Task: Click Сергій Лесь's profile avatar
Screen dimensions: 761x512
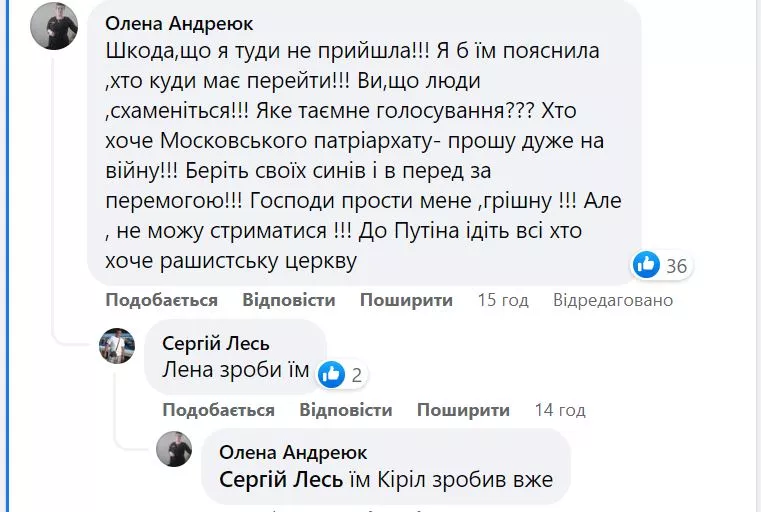Action: click(x=117, y=346)
